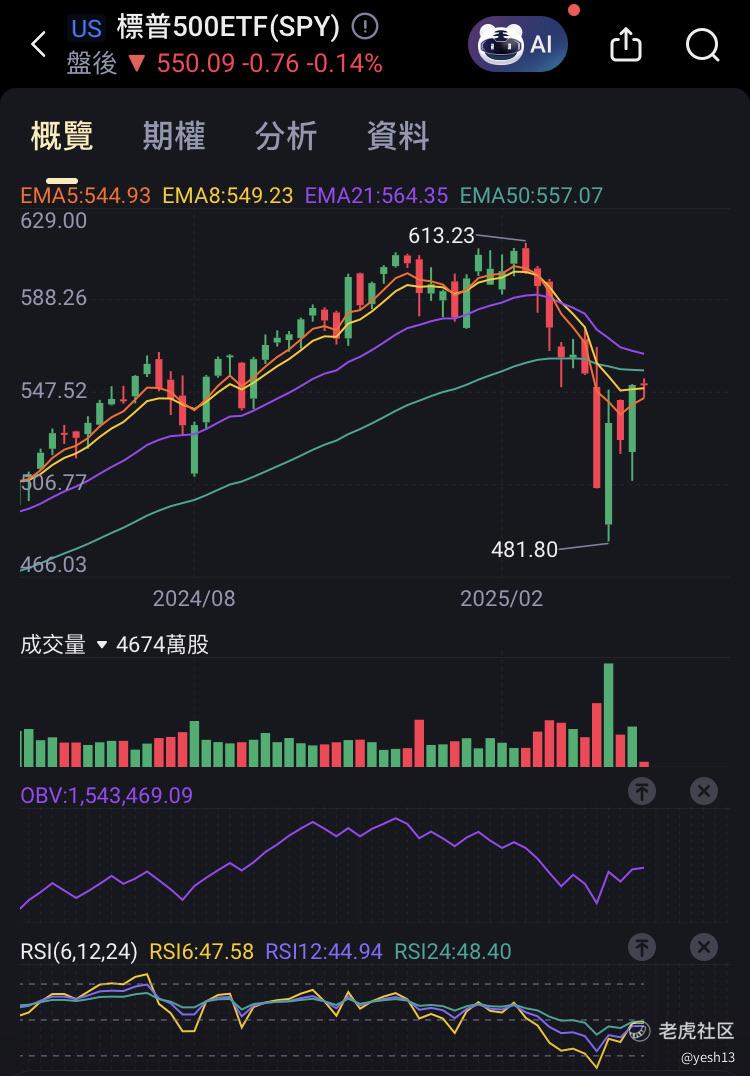Image resolution: width=750 pixels, height=1076 pixels.
Task: Move RSI indicator to top
Action: point(642,948)
